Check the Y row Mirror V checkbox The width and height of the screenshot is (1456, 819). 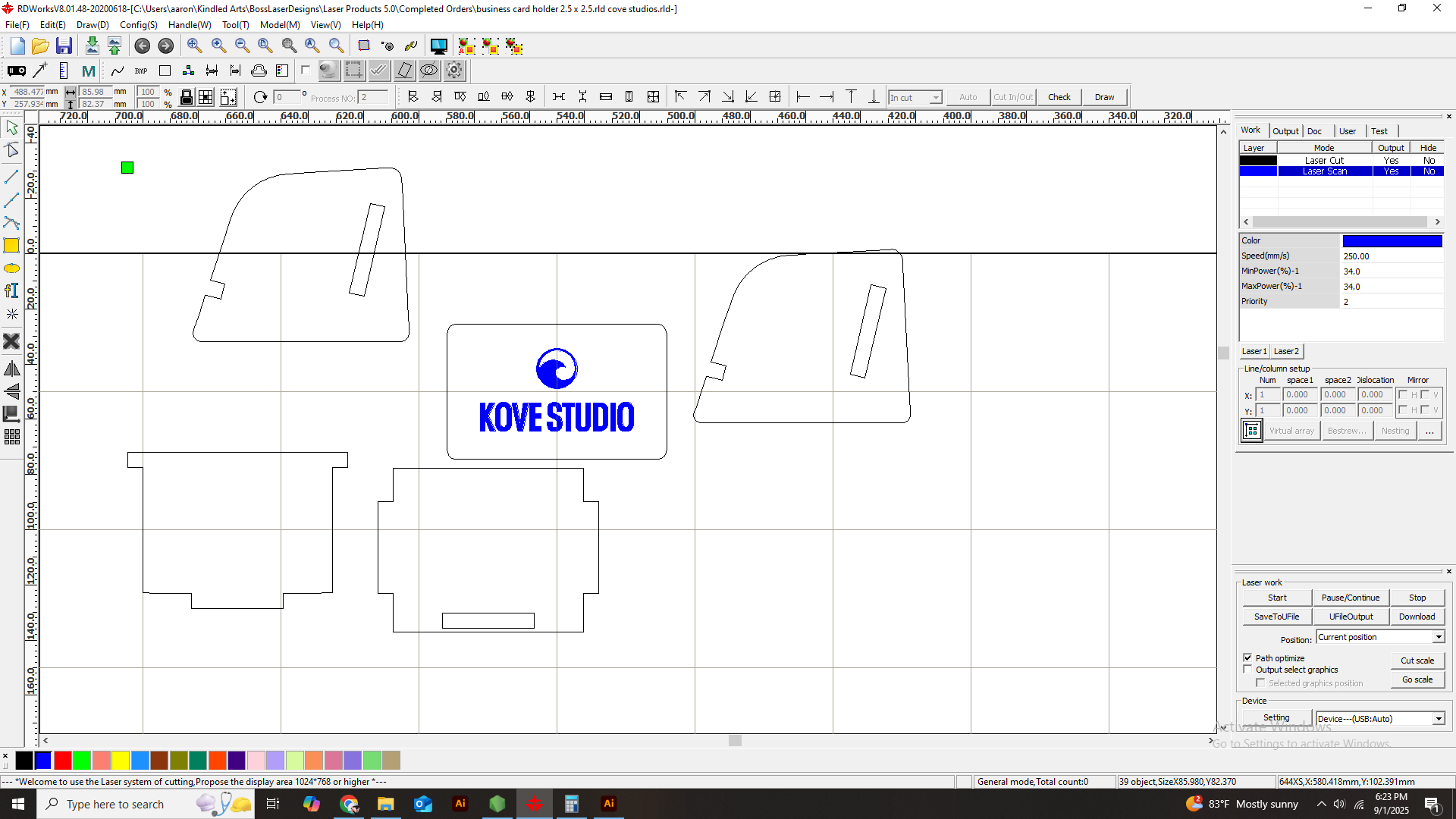point(1425,410)
